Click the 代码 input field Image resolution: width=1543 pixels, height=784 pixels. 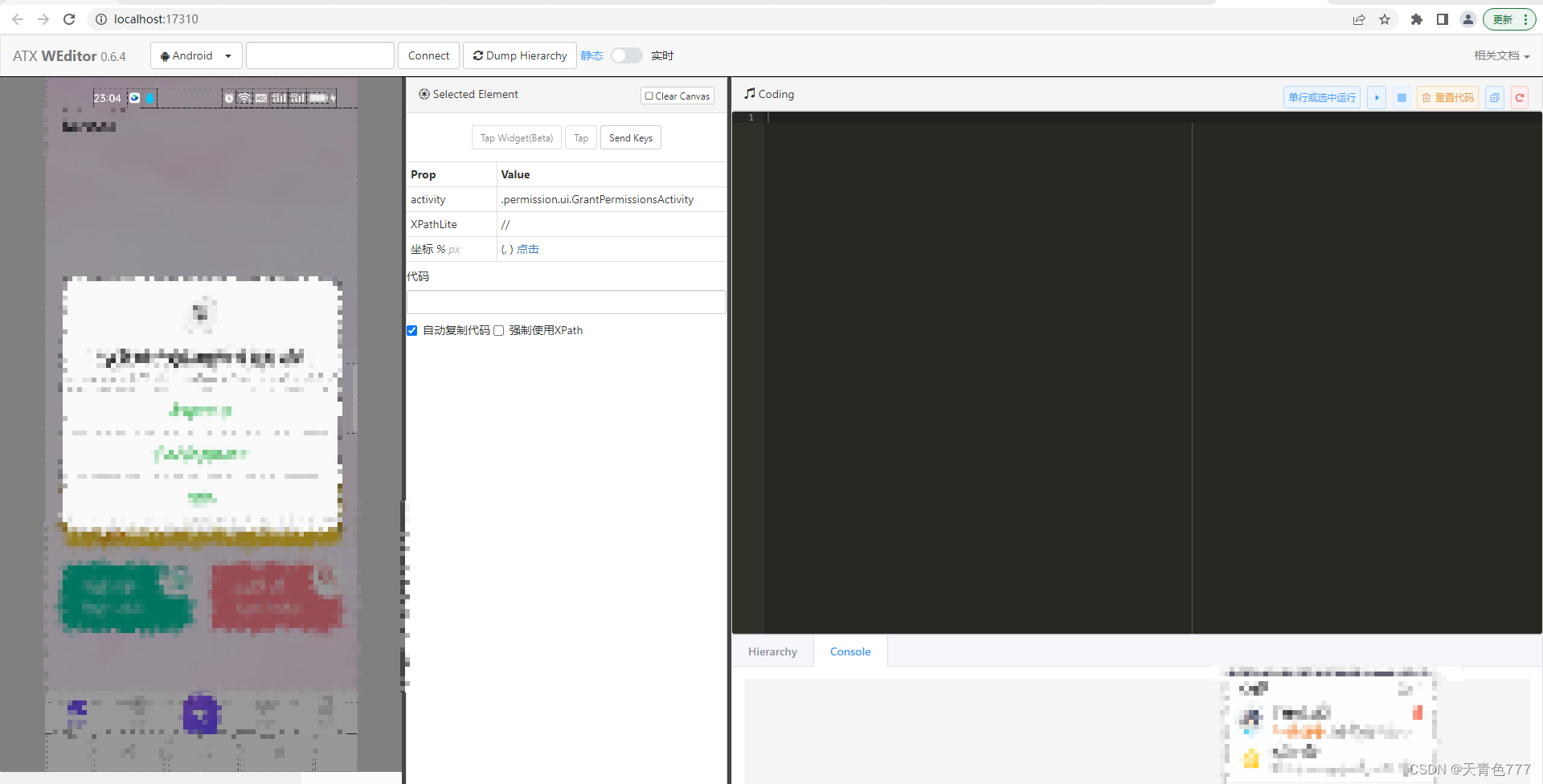point(566,301)
